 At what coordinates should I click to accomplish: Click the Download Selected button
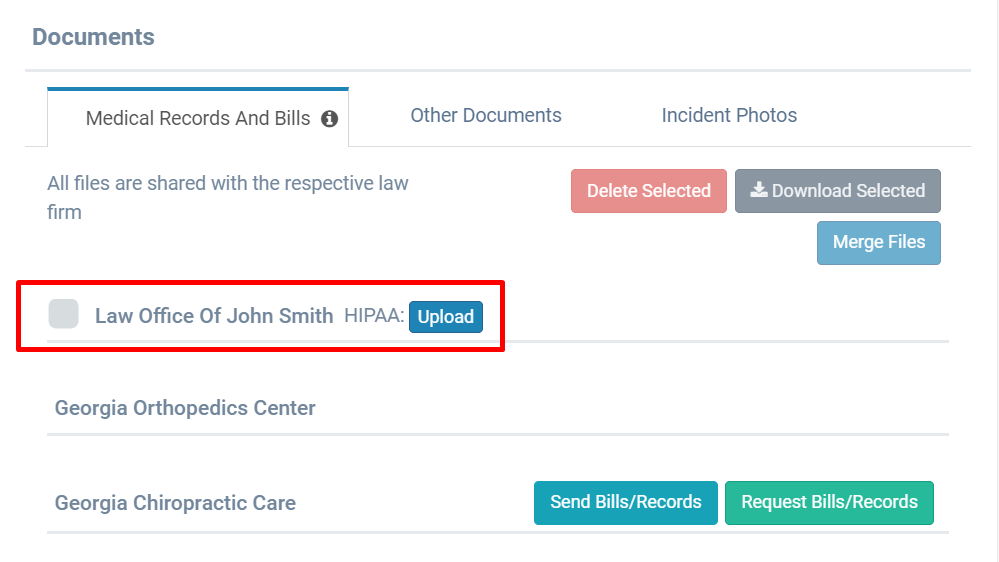(x=838, y=191)
